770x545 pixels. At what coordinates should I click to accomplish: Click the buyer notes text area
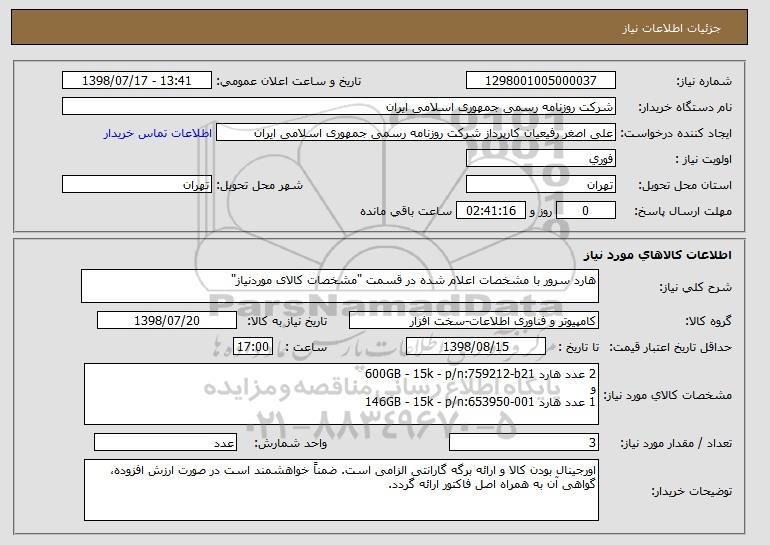tap(341, 490)
